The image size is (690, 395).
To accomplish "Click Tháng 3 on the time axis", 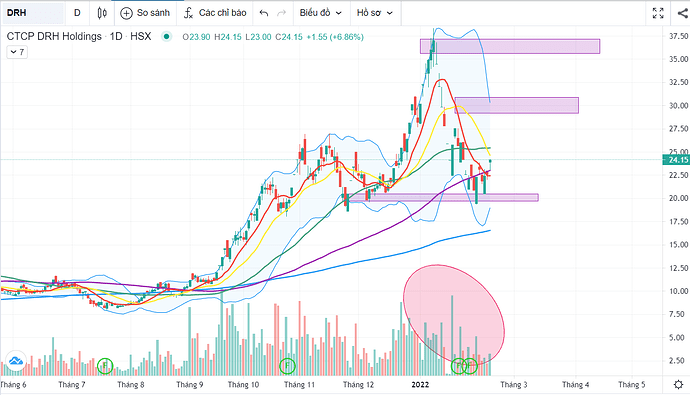I will point(514,385).
